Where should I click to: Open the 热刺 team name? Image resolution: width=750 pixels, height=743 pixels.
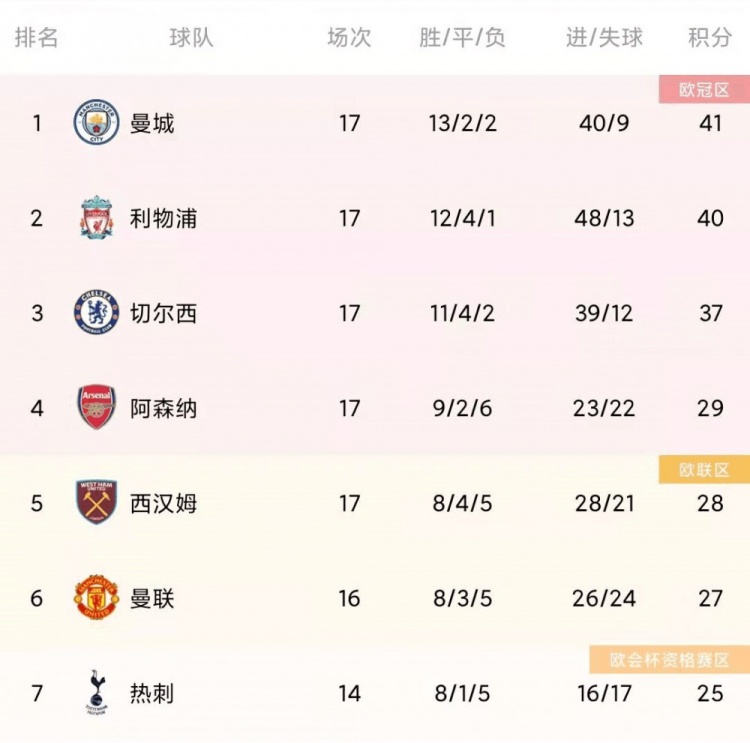point(152,693)
